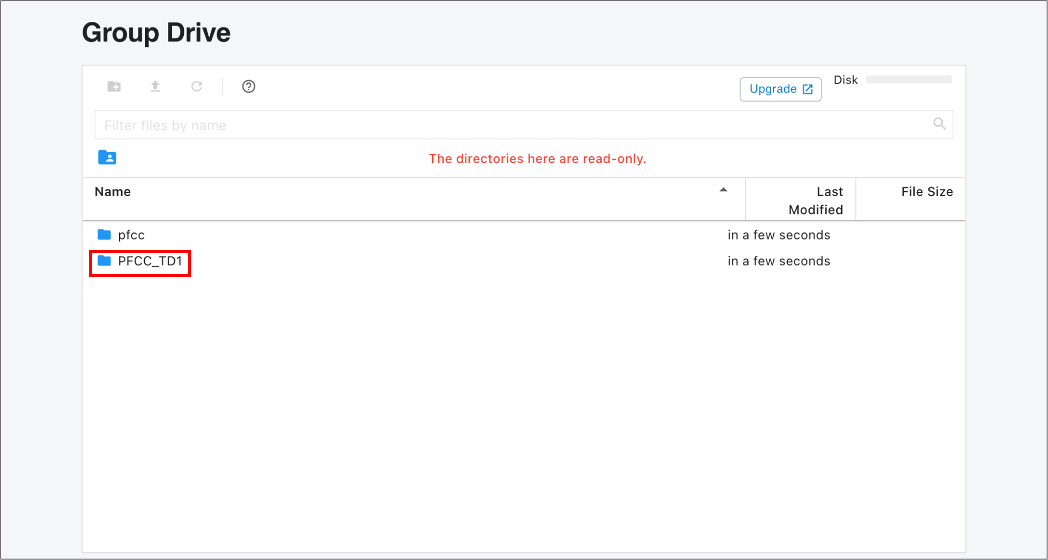Click the pfcc row modified time

(778, 235)
